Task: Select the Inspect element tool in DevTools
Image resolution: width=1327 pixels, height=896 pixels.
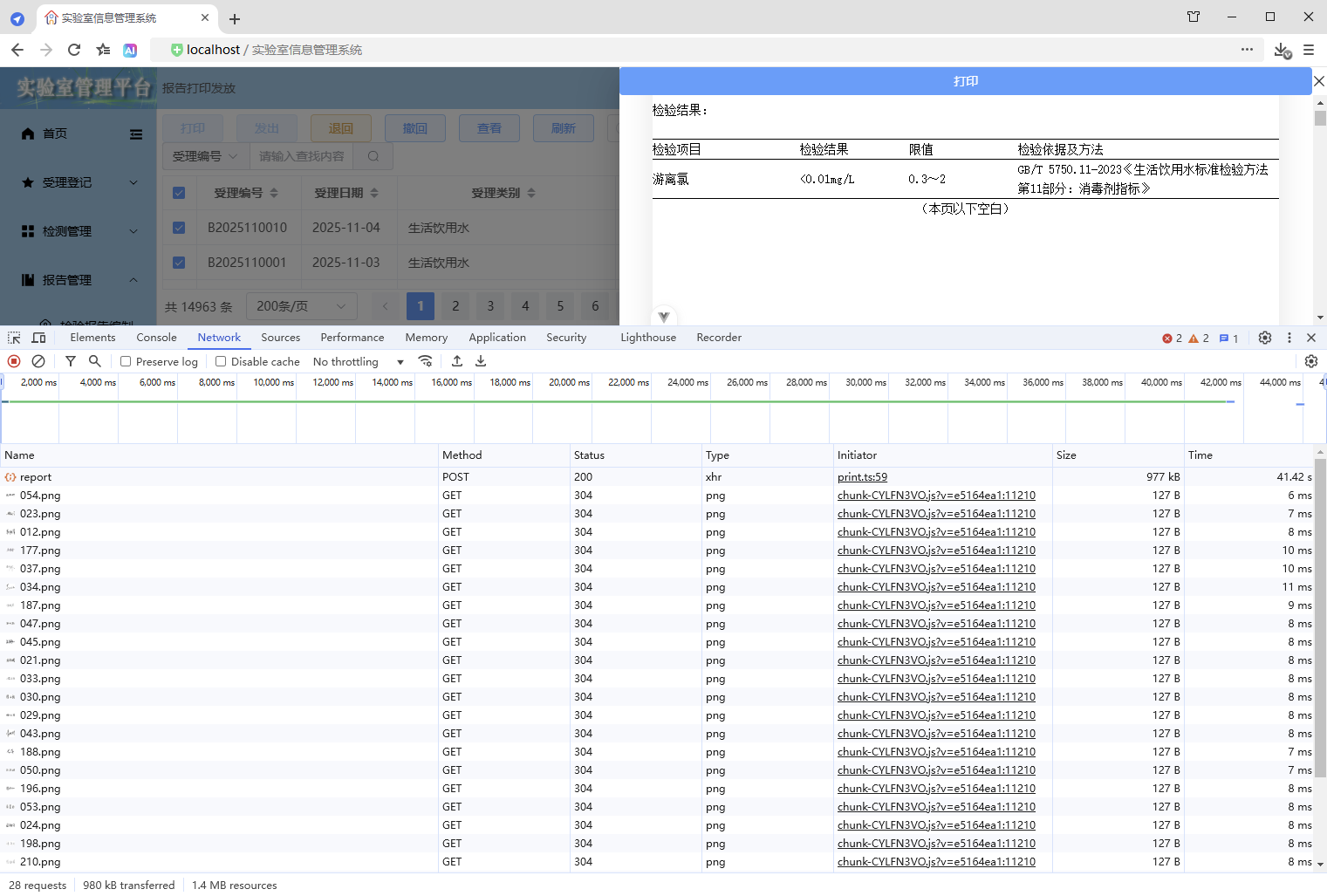Action: tap(13, 337)
